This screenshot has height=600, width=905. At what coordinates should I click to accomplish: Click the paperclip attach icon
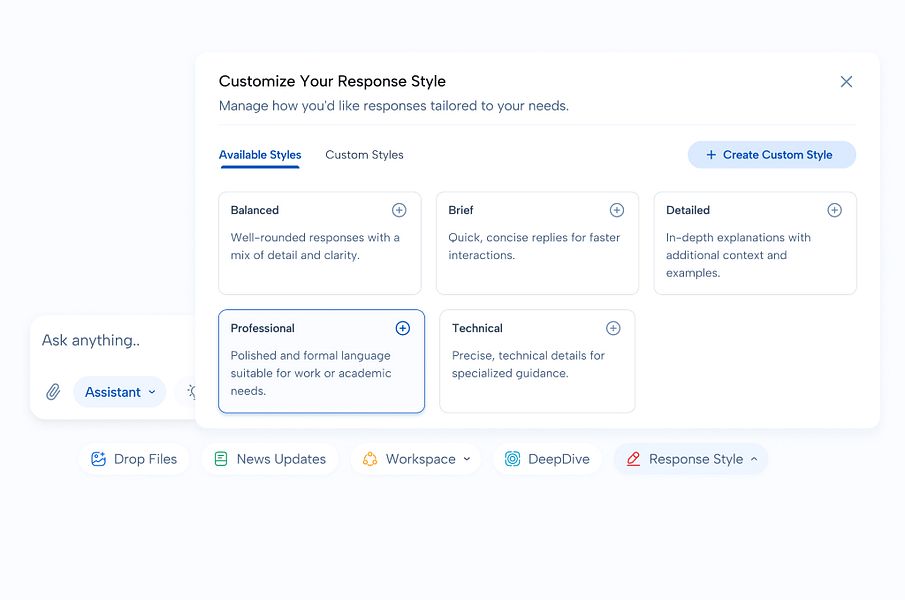click(53, 392)
